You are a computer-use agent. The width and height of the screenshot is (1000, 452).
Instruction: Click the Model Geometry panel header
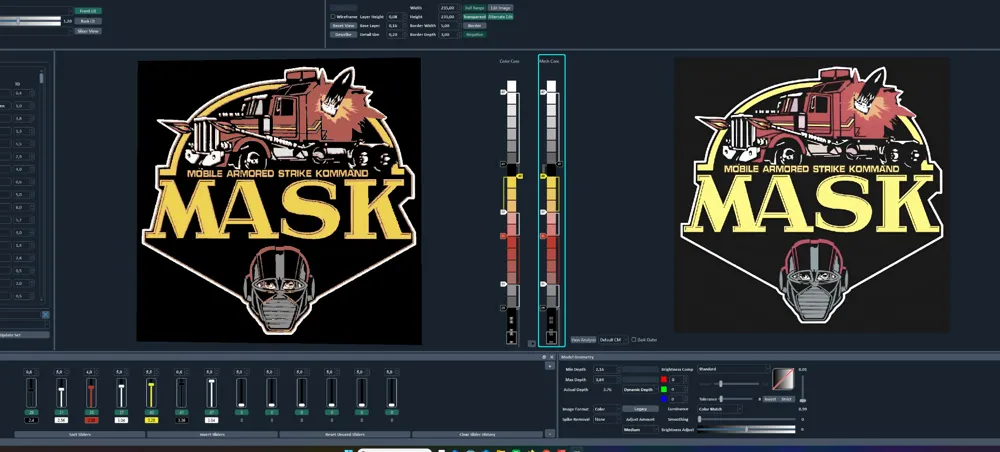click(x=778, y=357)
